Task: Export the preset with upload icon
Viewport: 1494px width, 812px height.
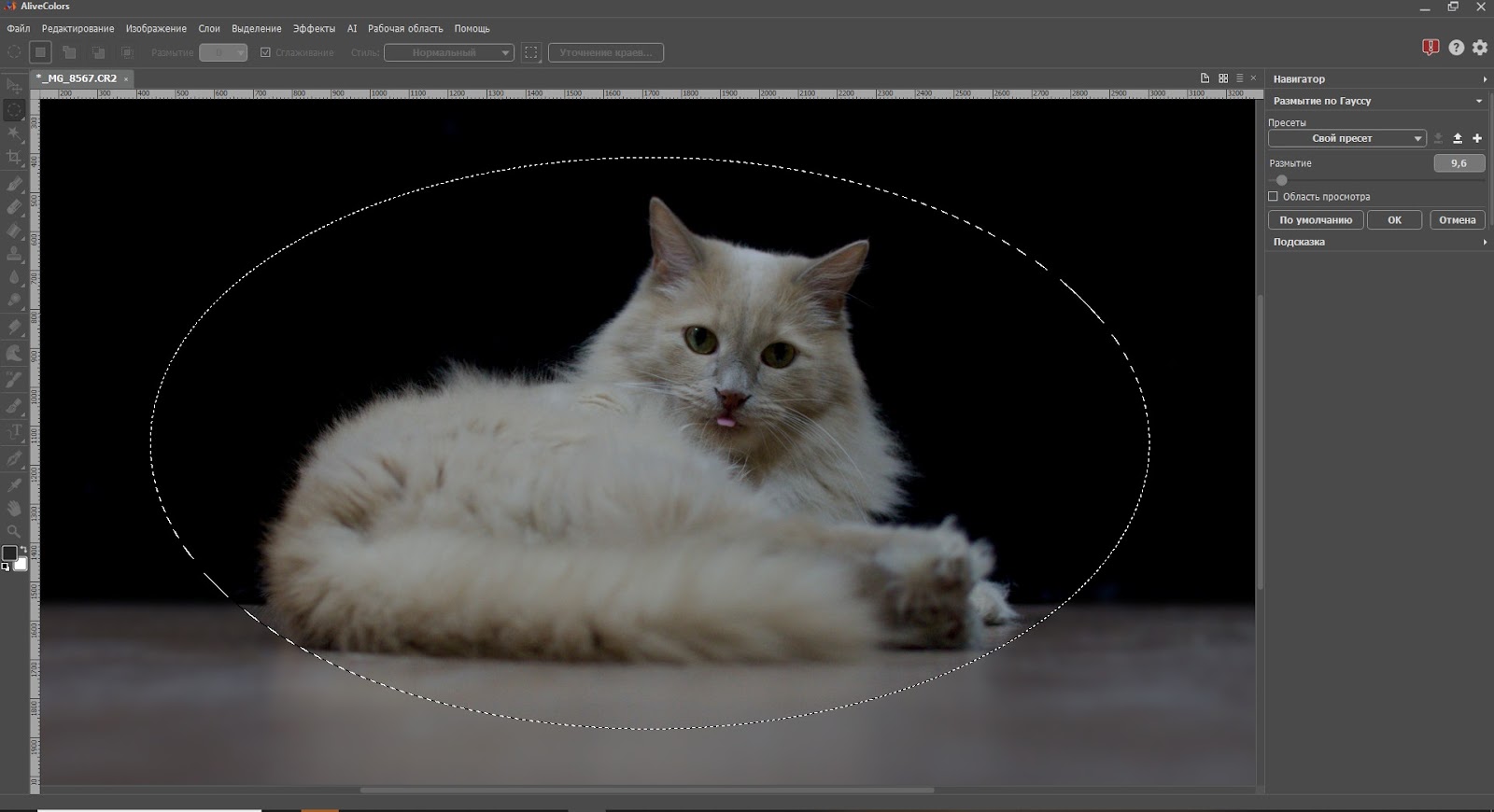Action: click(x=1458, y=138)
